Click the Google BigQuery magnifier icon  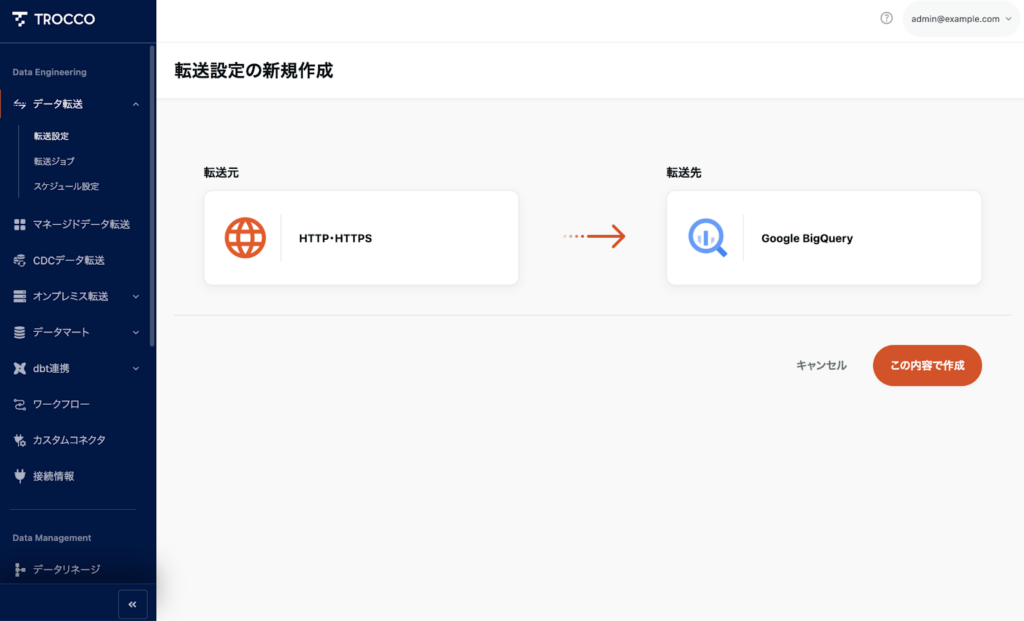[x=707, y=238]
